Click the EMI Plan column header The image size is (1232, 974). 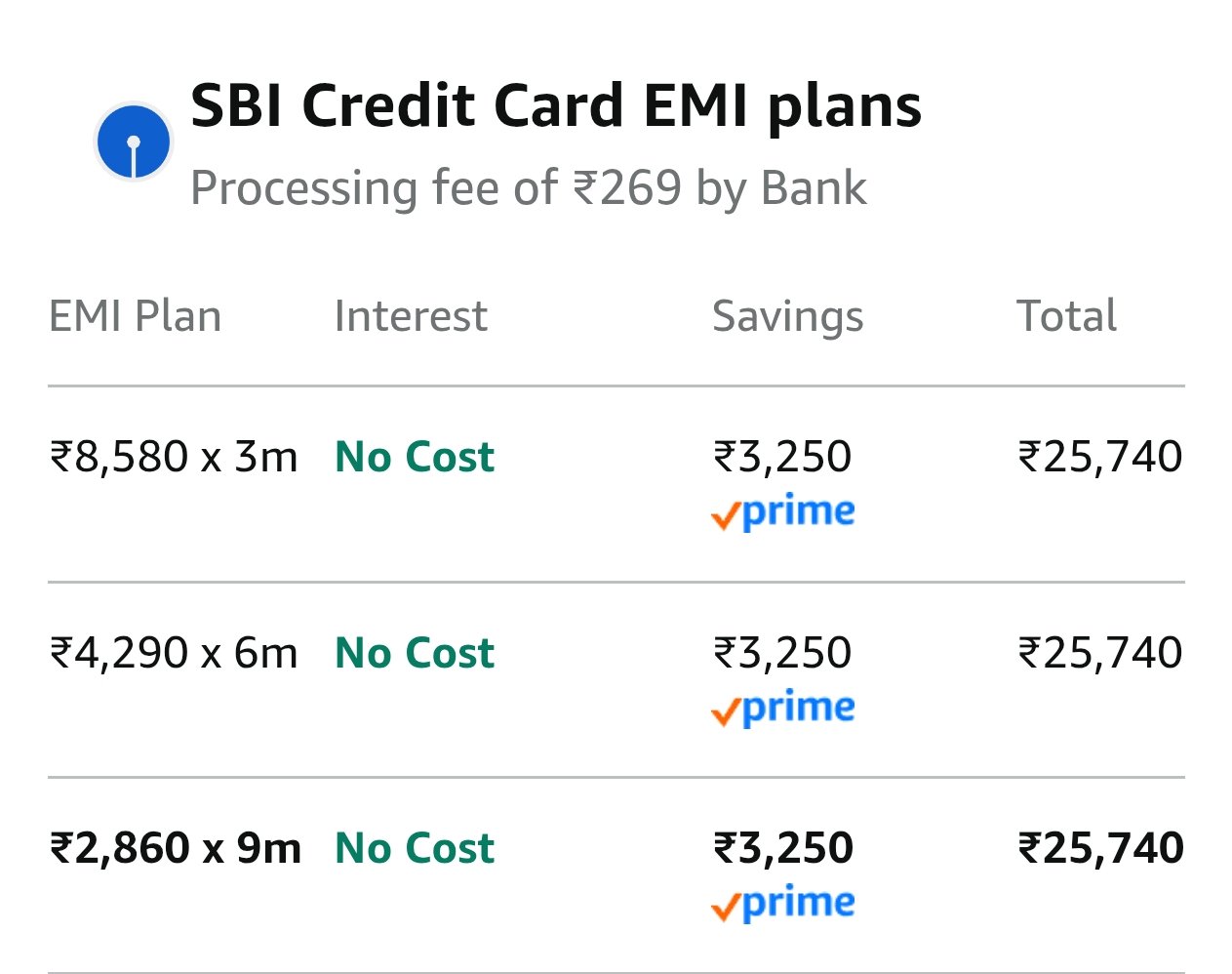point(136,316)
